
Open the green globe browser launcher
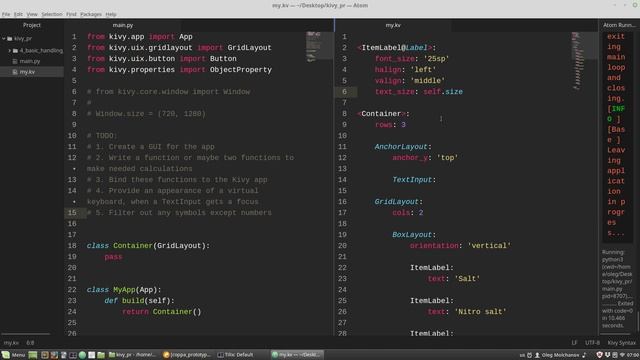pyautogui.click(x=82, y=355)
